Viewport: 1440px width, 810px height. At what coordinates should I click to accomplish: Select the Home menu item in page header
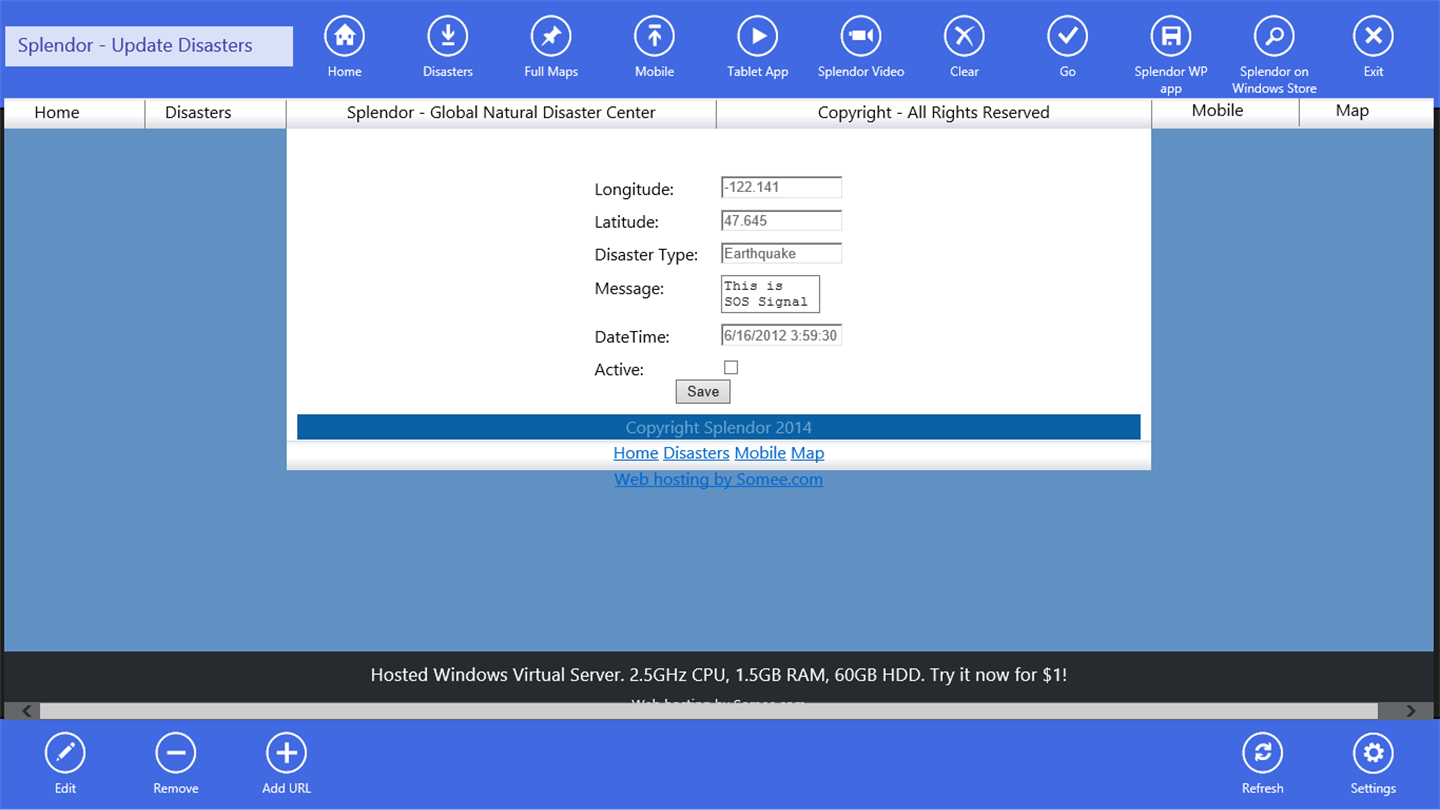tap(57, 112)
